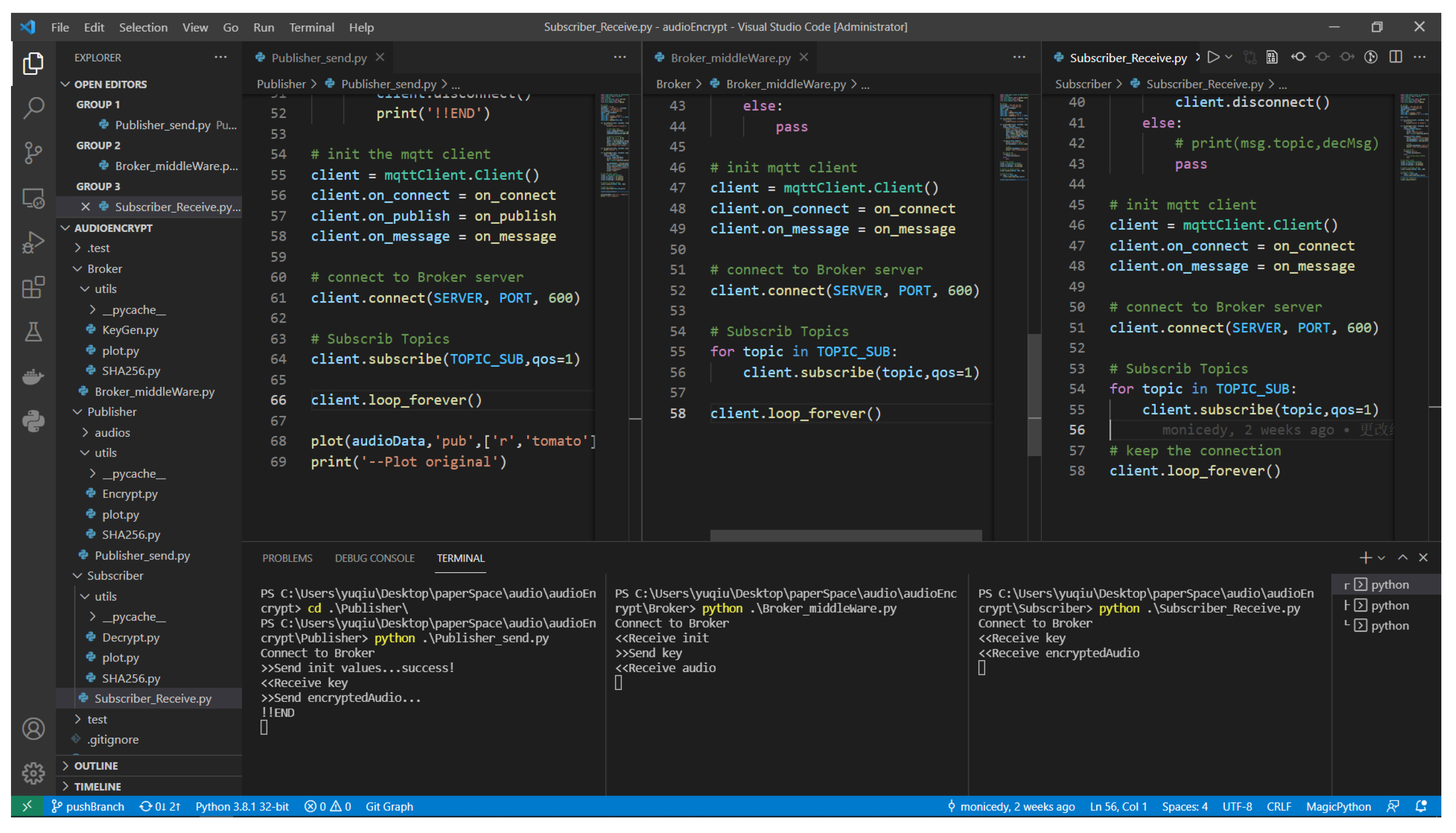Switch to the DEBUG CONSOLE tab
Screen dimensions: 1456x833
[375, 558]
